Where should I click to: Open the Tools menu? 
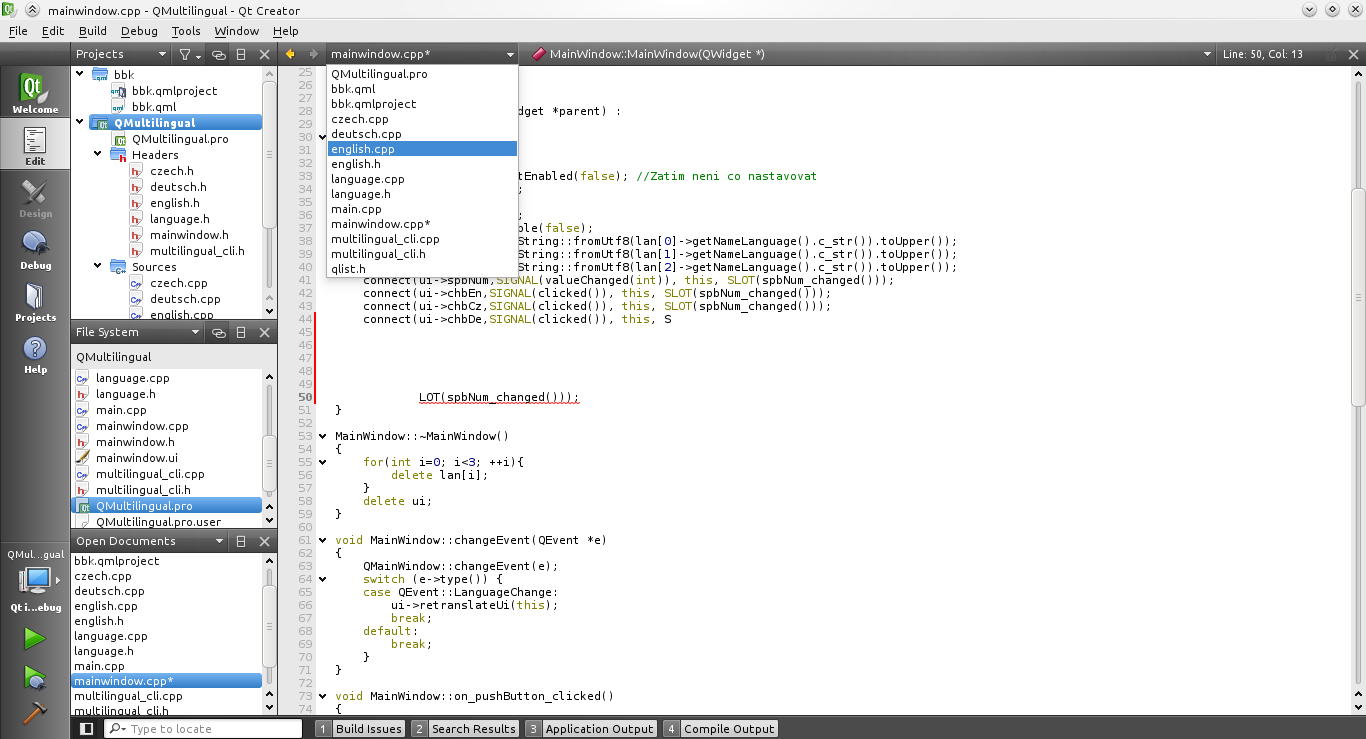[186, 31]
